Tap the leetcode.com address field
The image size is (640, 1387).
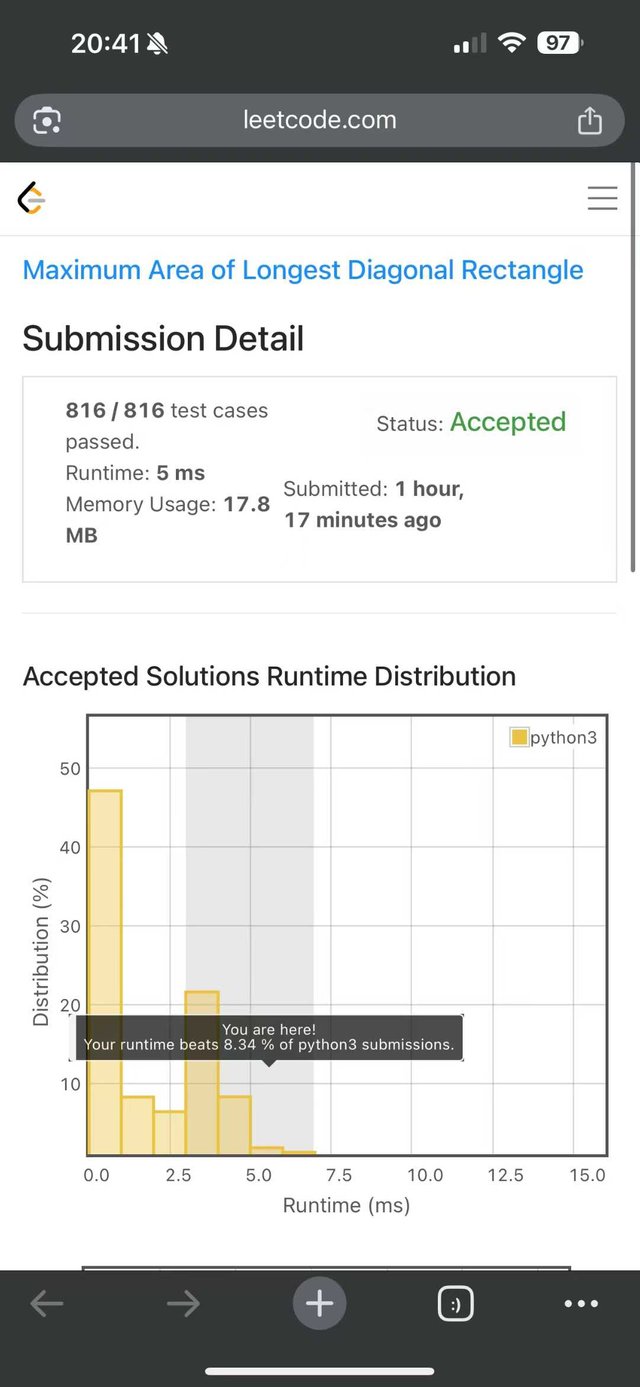(319, 121)
